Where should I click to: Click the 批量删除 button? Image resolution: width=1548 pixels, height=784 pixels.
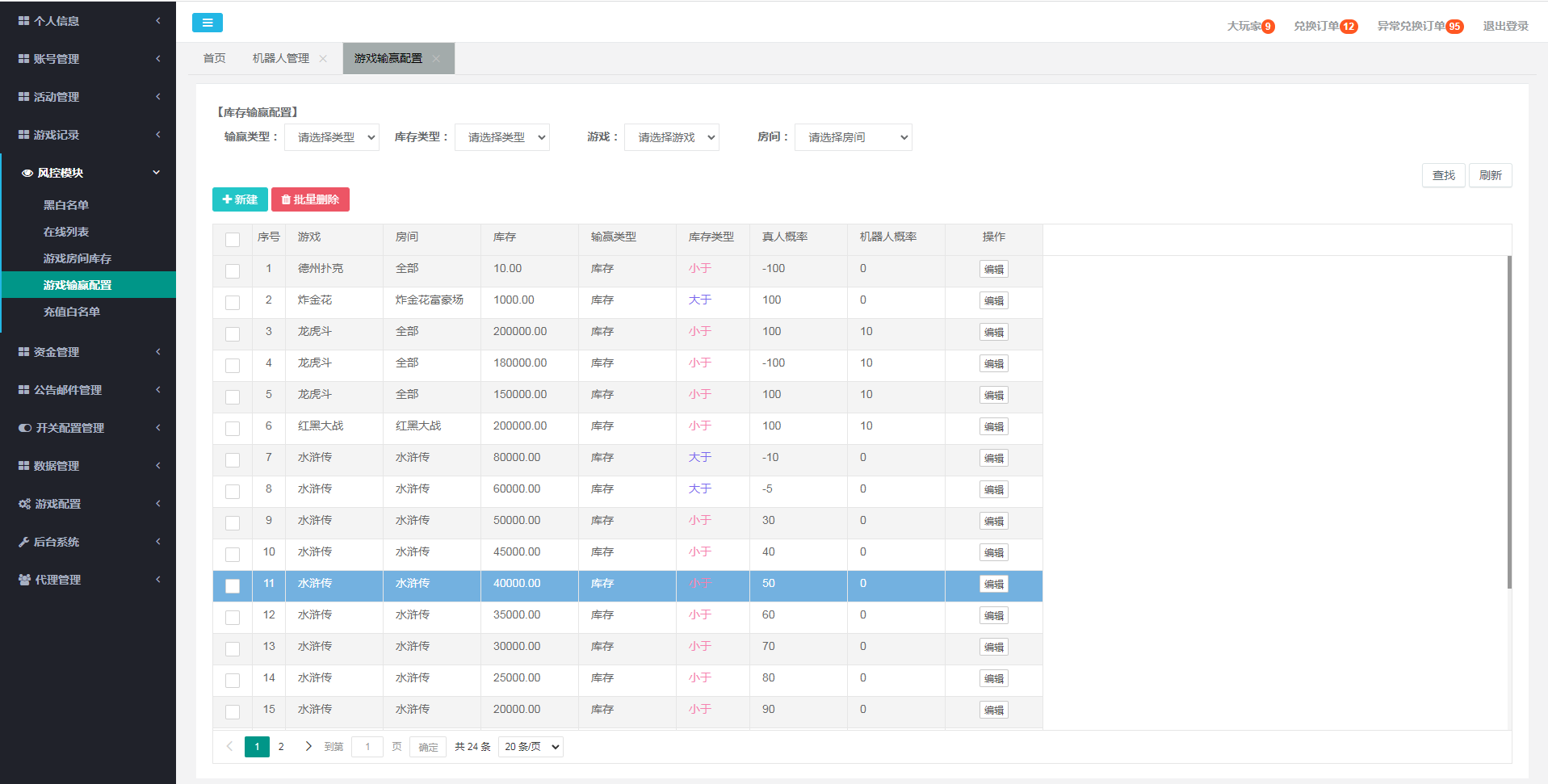(x=310, y=199)
